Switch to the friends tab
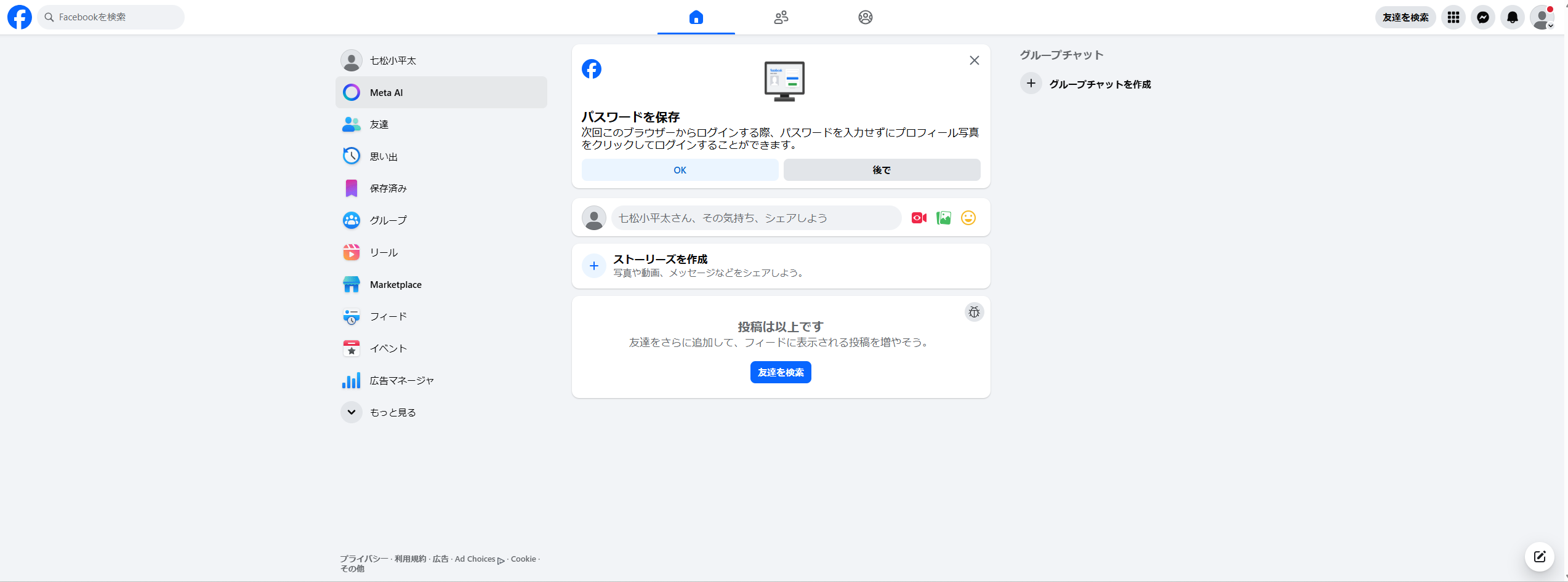Viewport: 1568px width, 582px height. (x=780, y=17)
